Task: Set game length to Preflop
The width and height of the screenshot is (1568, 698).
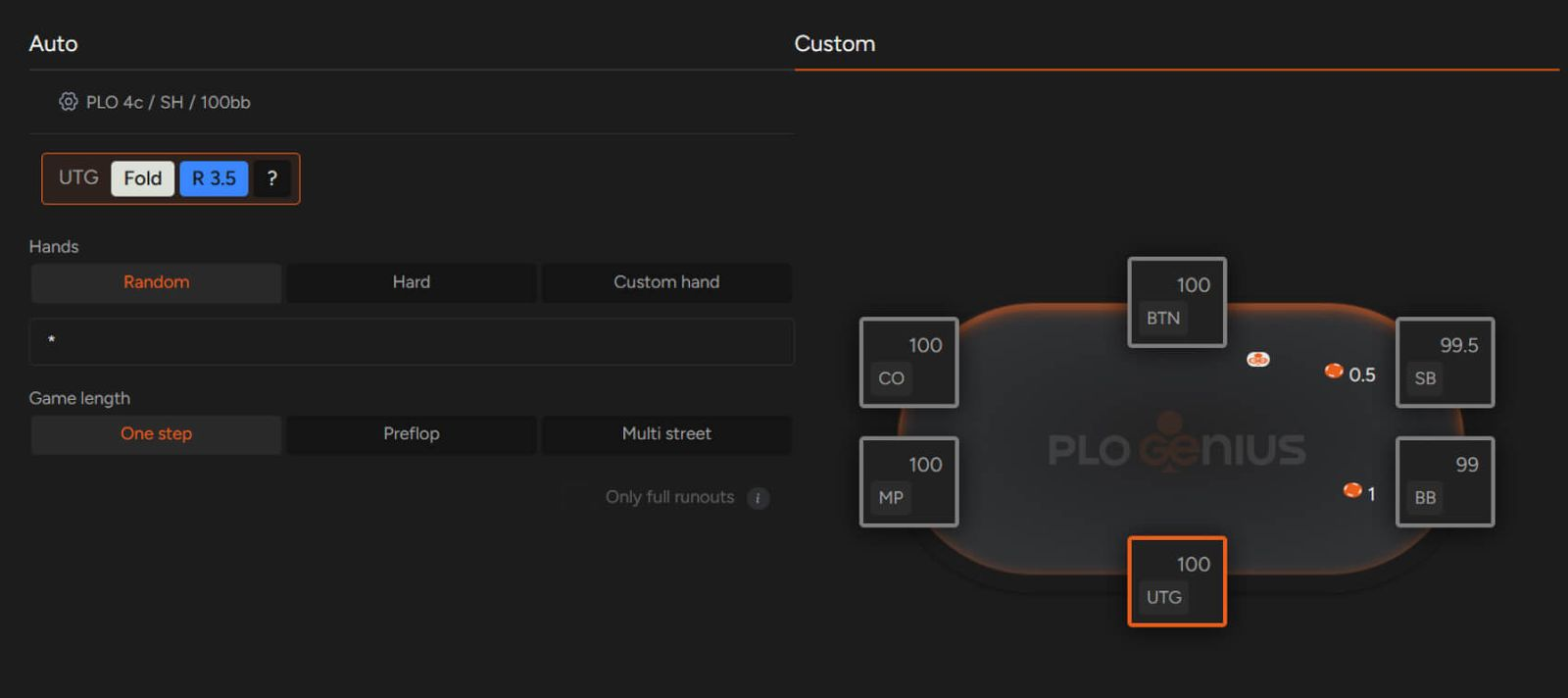Action: 412,434
